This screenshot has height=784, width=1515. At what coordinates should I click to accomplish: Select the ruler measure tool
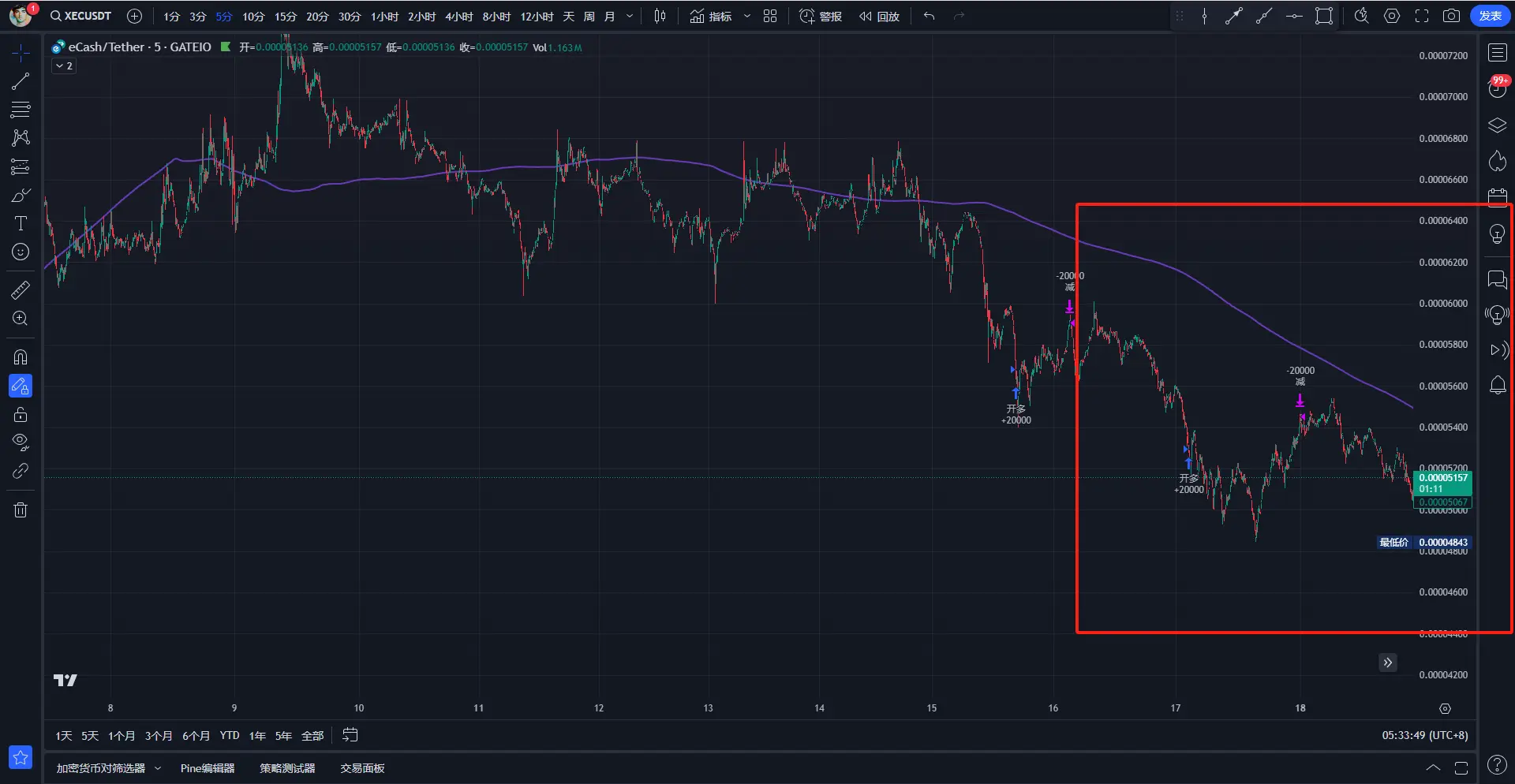(21, 290)
